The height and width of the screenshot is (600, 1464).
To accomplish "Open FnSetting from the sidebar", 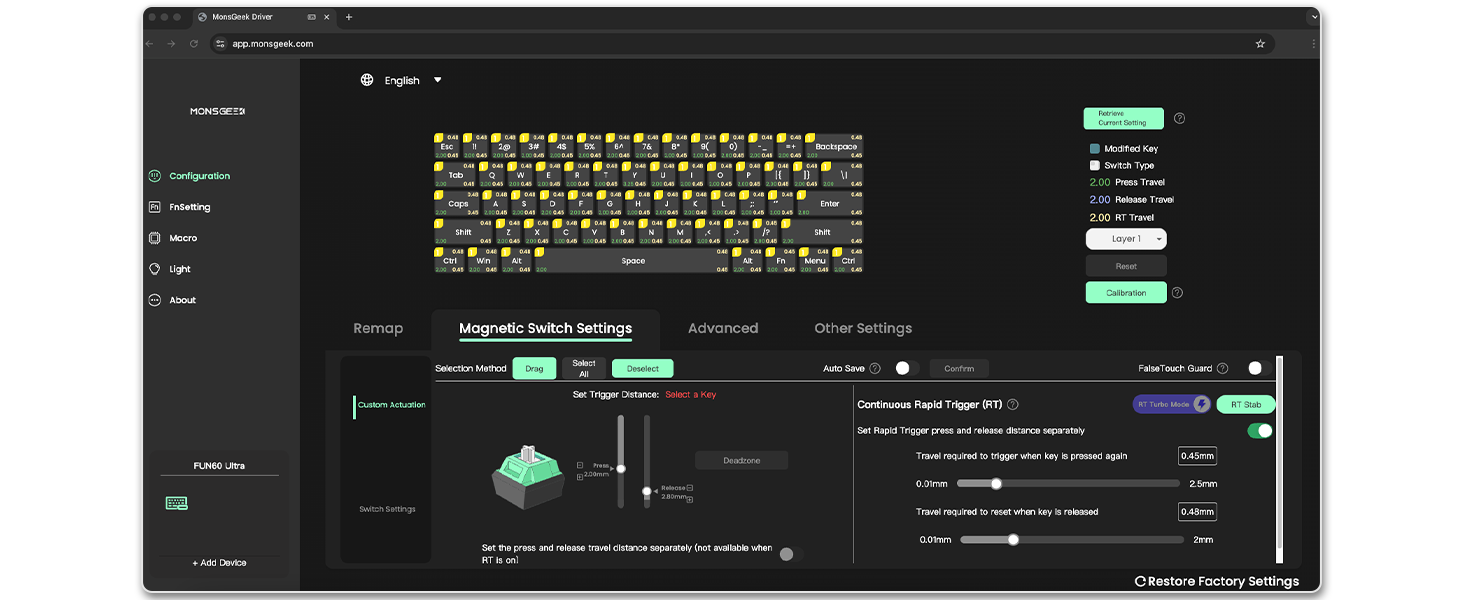I will [155, 207].
